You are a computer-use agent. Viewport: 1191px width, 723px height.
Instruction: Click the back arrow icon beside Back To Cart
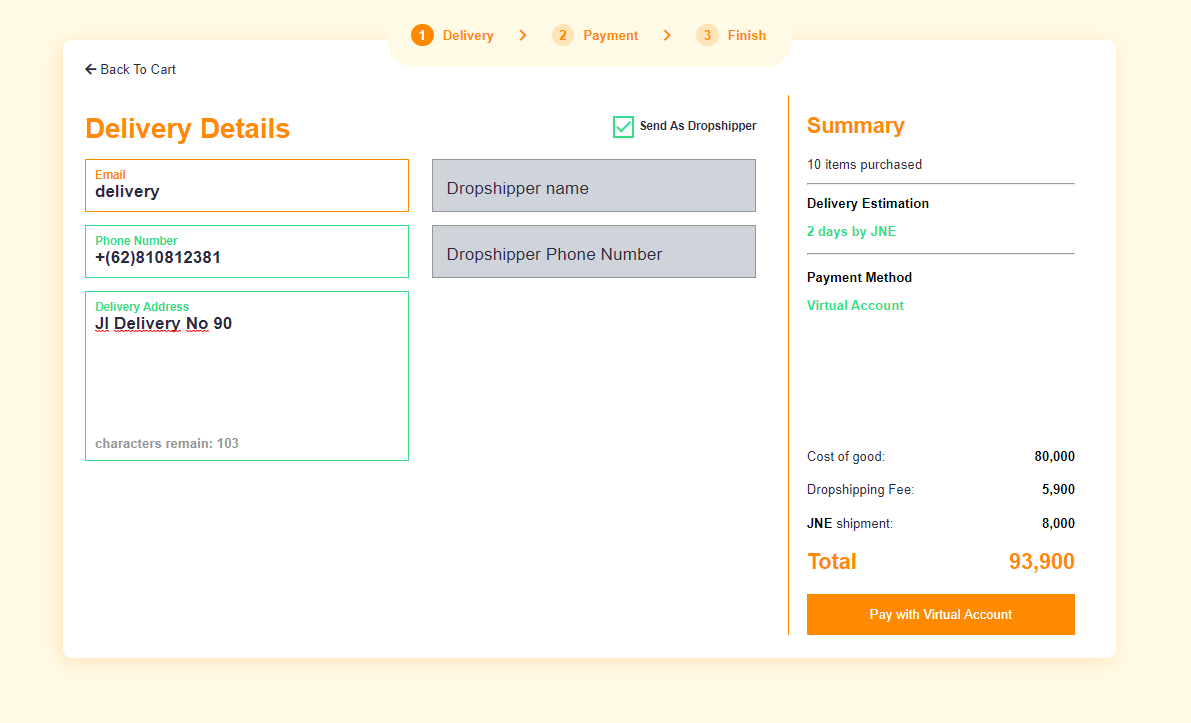[90, 69]
